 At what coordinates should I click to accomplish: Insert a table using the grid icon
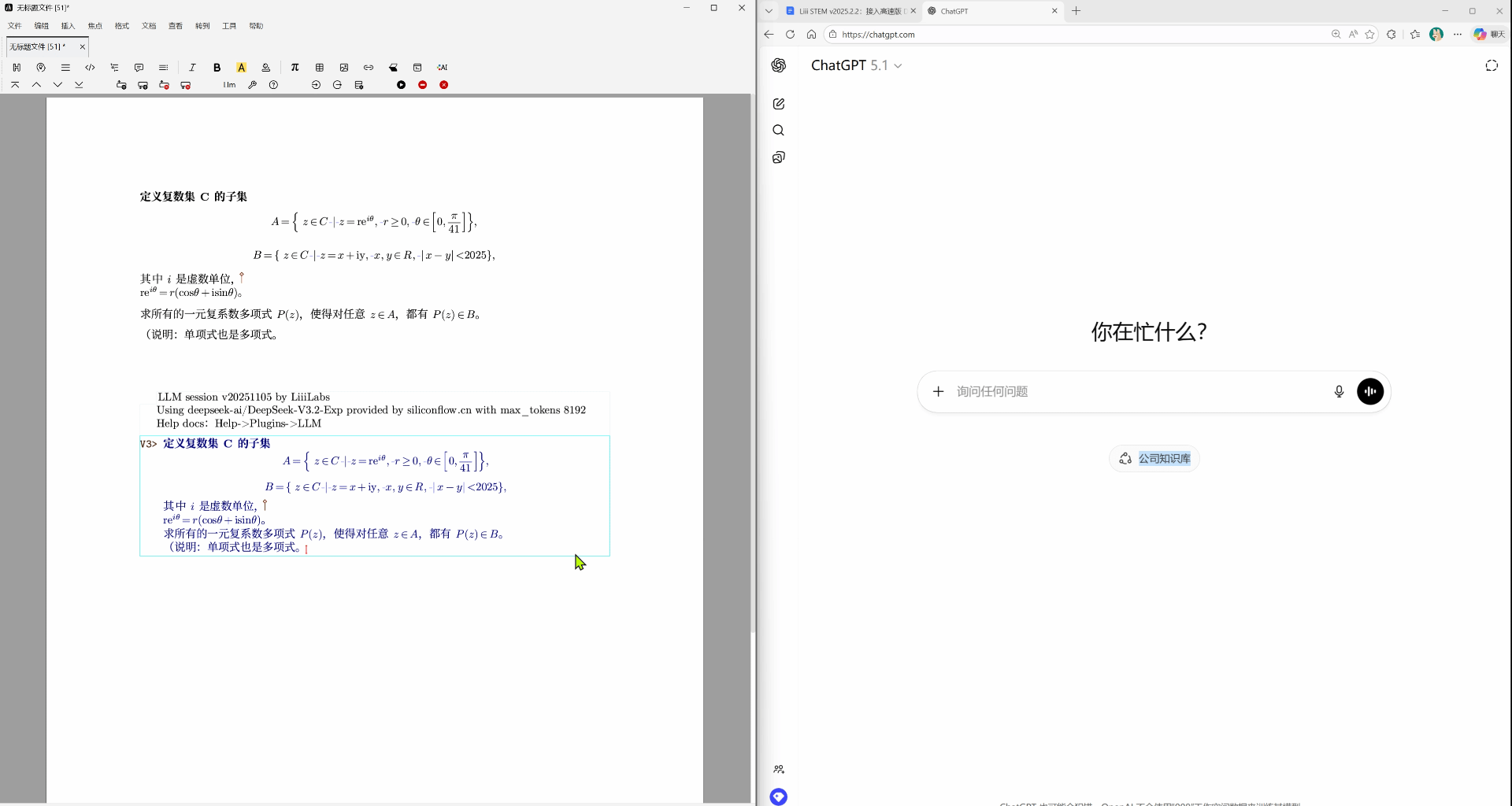click(x=320, y=68)
